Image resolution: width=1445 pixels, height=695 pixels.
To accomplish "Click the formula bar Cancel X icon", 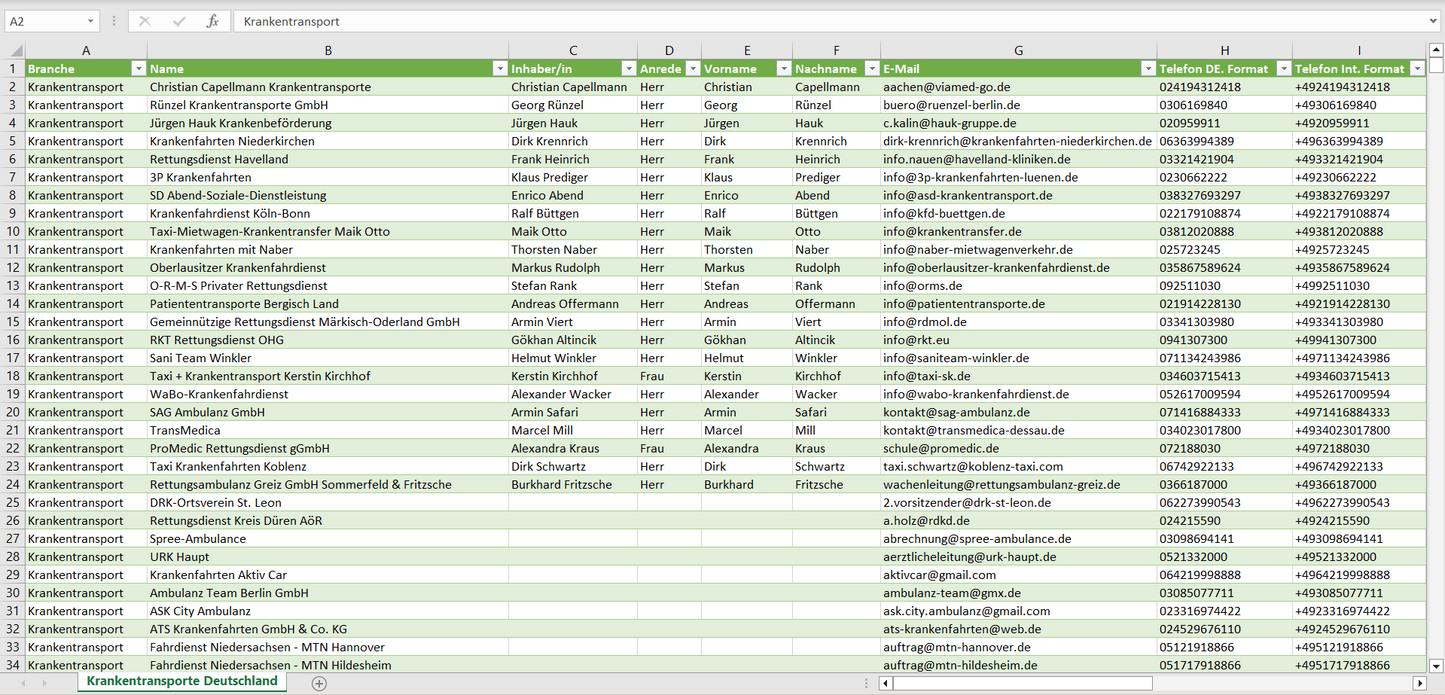I will pos(145,21).
